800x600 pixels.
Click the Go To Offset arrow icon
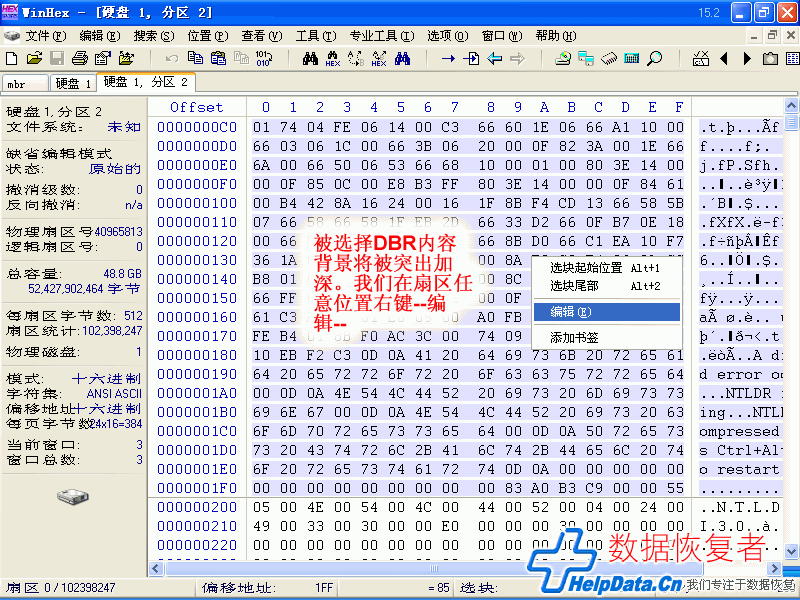point(448,59)
